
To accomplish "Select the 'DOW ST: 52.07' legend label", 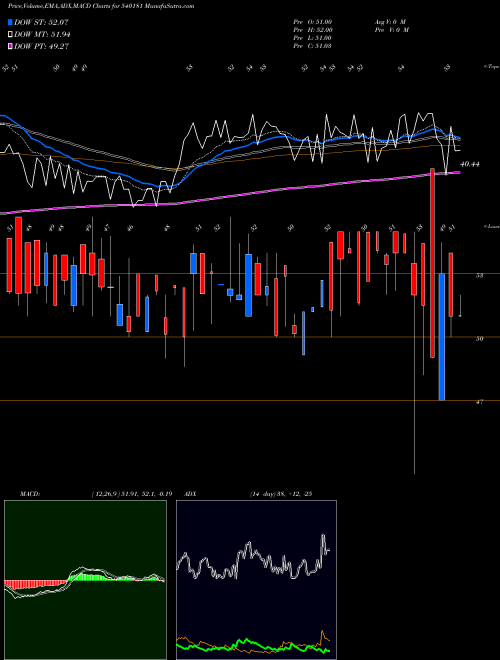I will pos(41,22).
